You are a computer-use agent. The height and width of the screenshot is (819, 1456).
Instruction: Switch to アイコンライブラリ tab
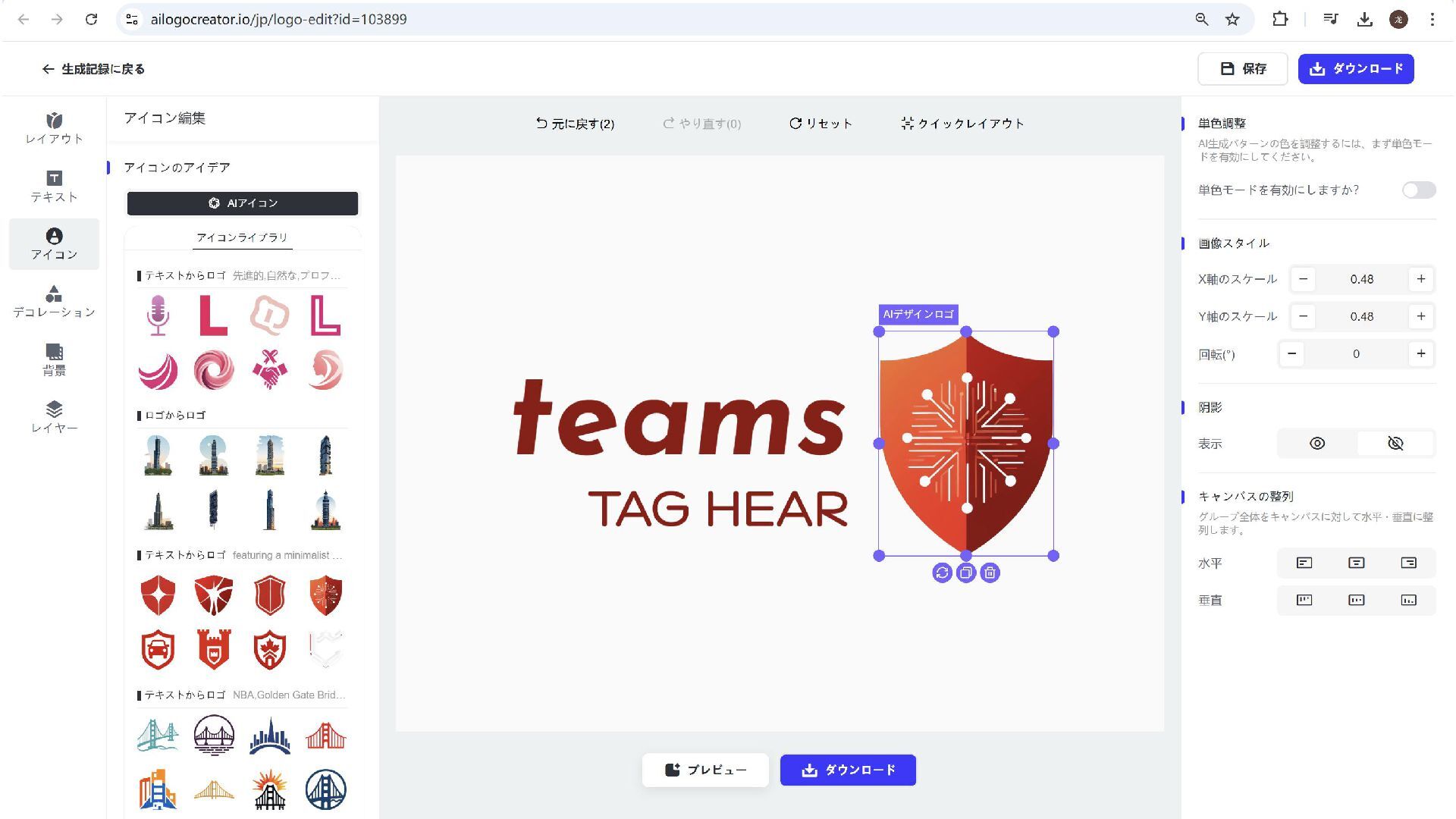click(242, 237)
